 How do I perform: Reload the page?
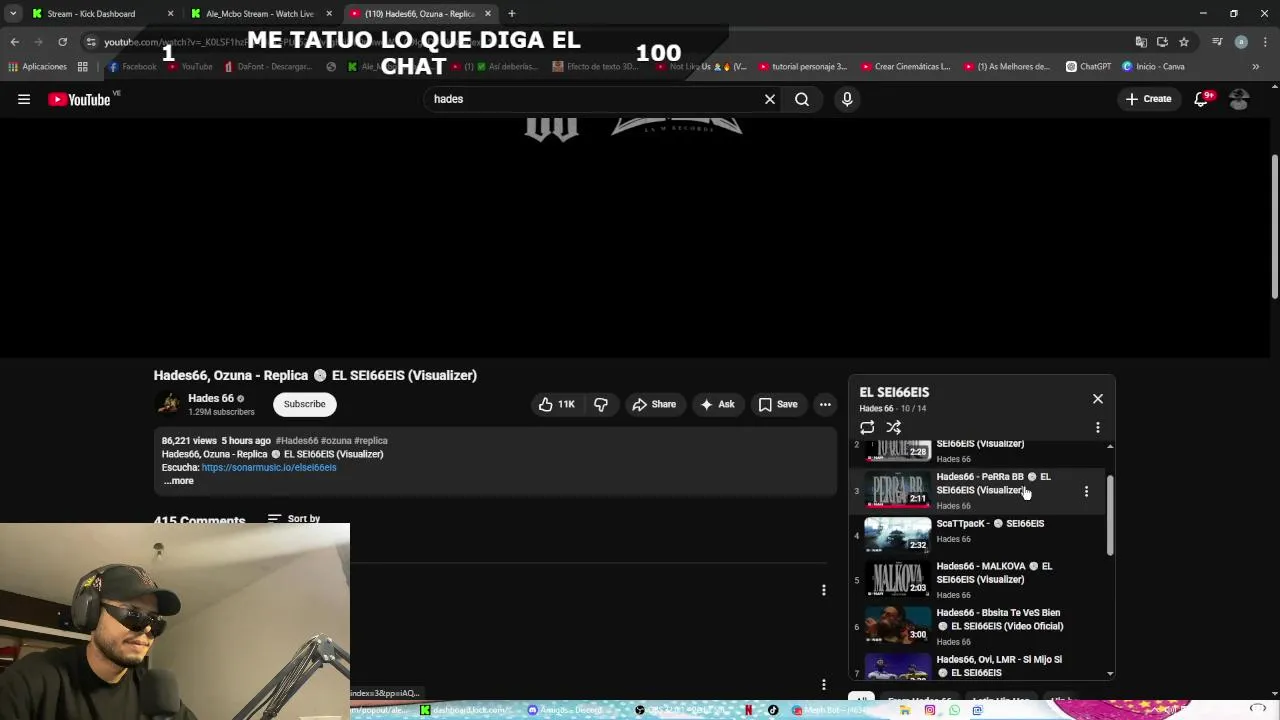tap(62, 42)
